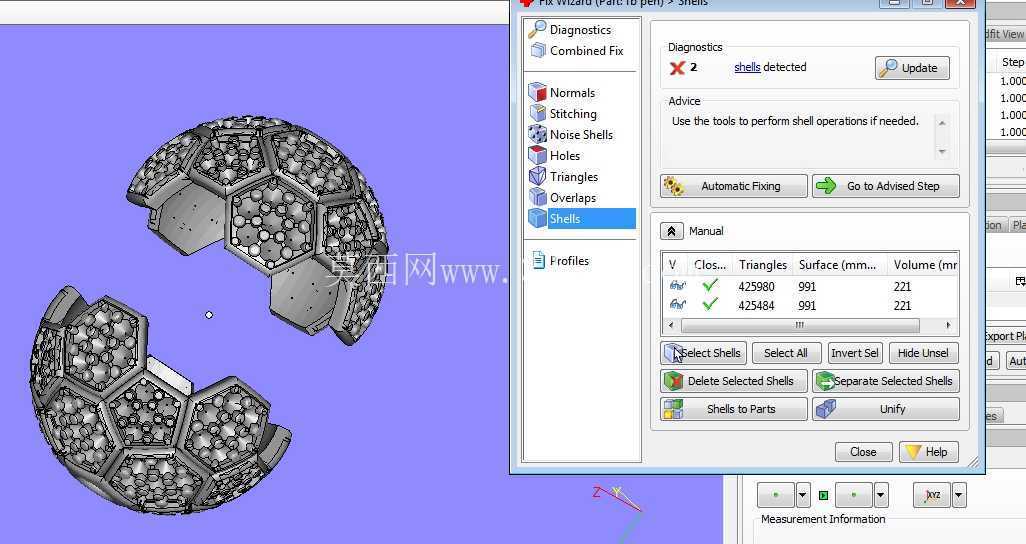Click Shells to Parts button
1026x544 pixels.
click(734, 409)
